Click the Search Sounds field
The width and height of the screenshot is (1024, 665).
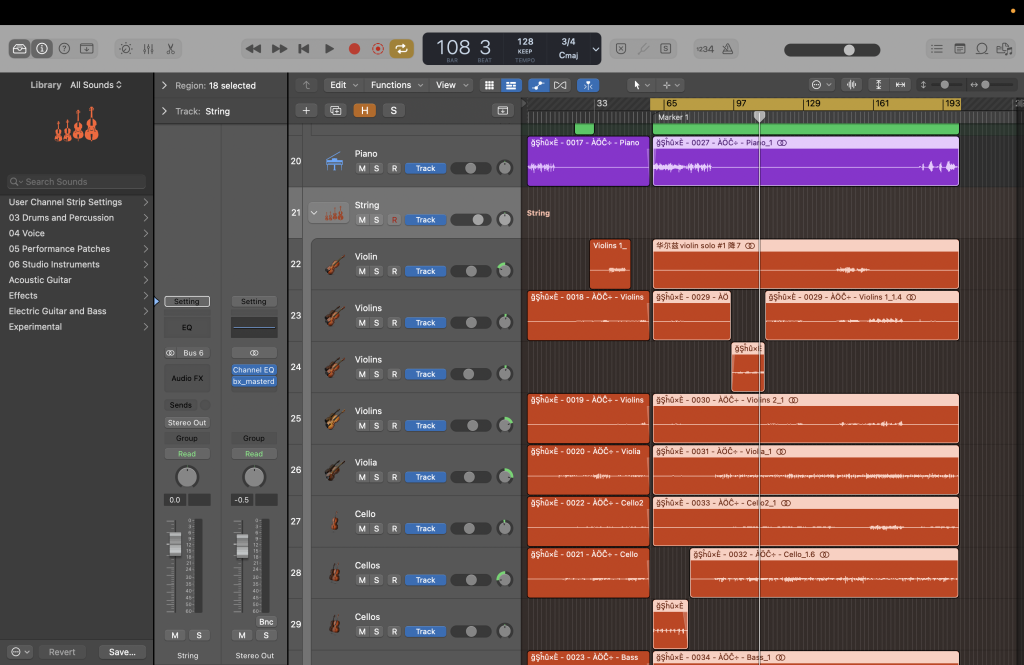76,182
